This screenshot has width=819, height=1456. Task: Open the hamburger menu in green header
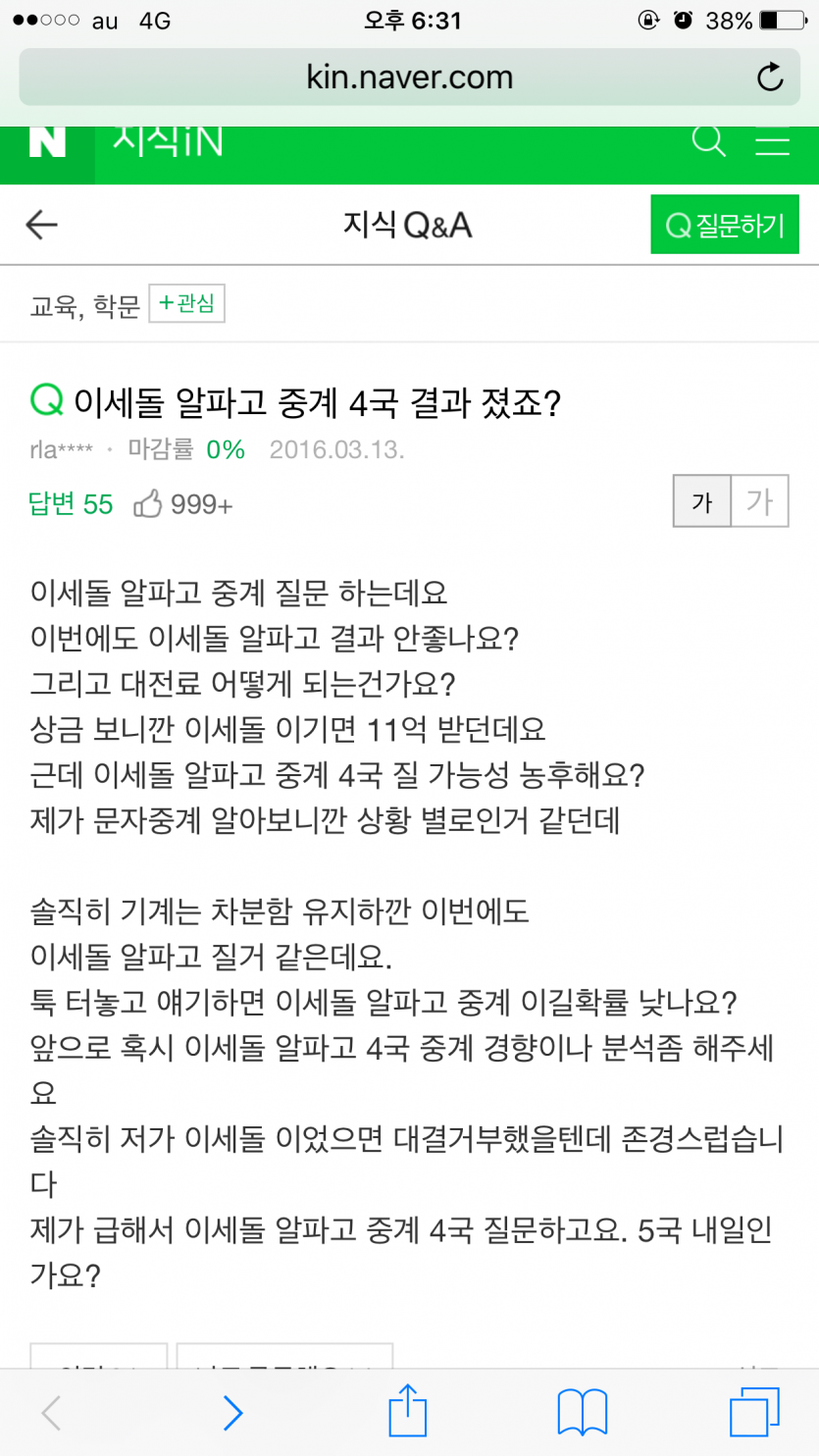(x=772, y=142)
